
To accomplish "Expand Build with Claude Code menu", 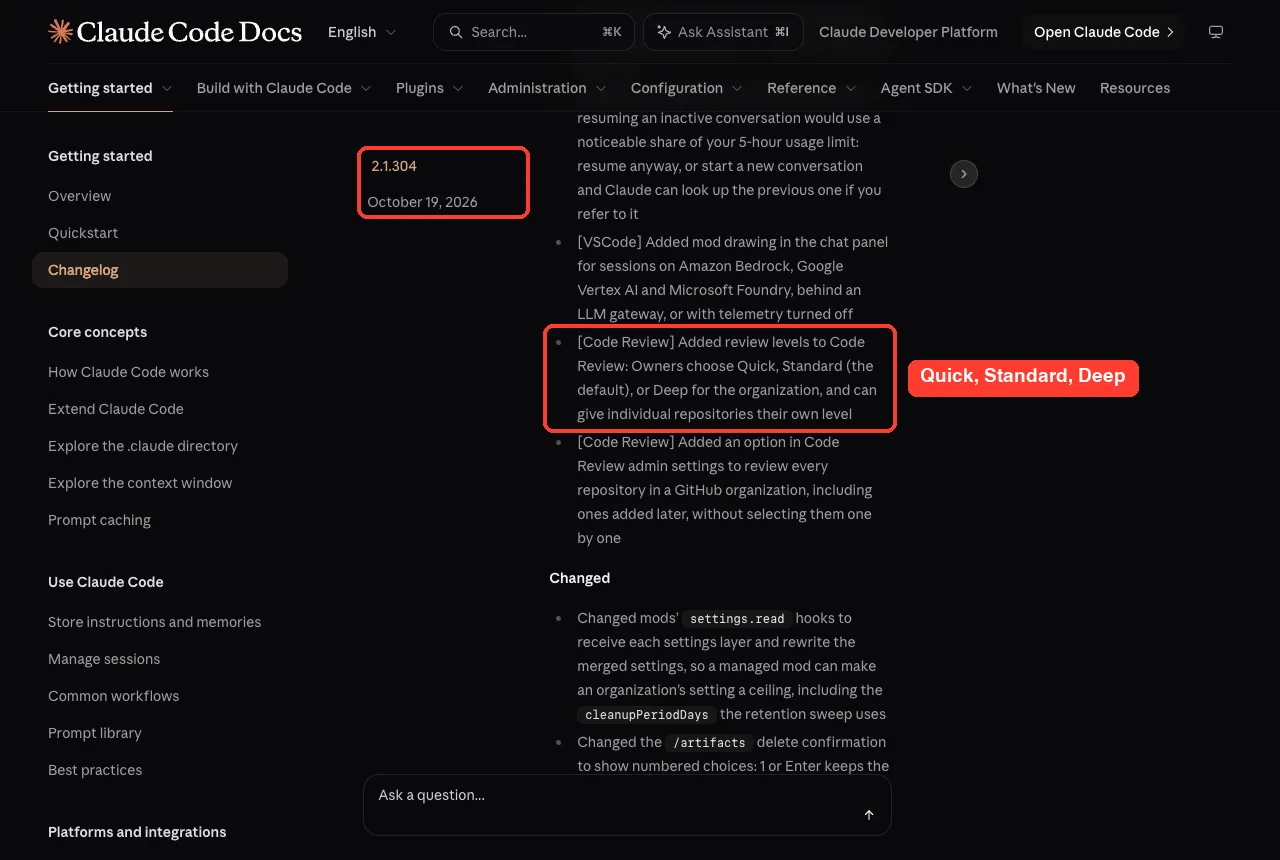I will pyautogui.click(x=284, y=88).
